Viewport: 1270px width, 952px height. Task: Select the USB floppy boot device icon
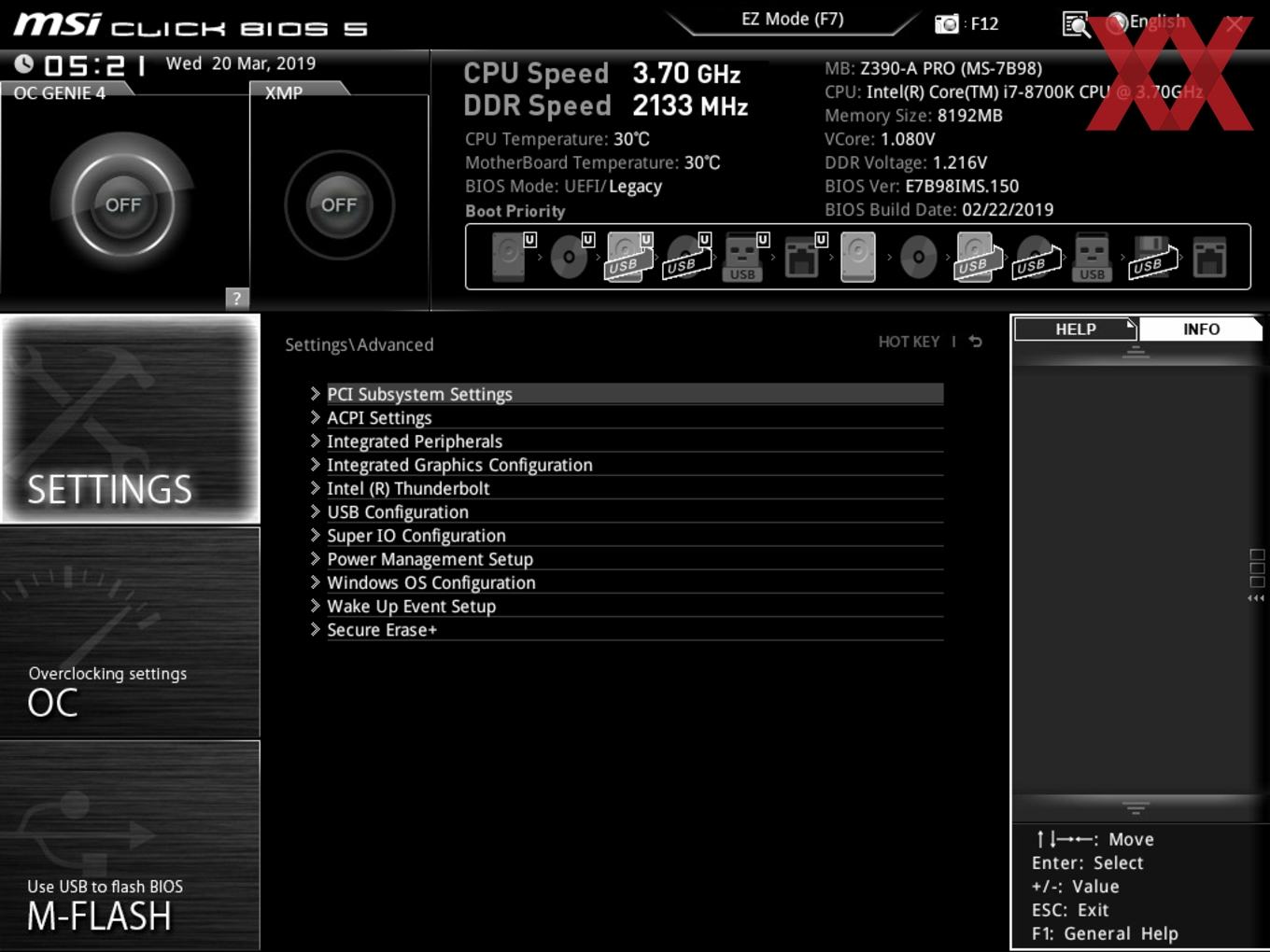[1152, 257]
